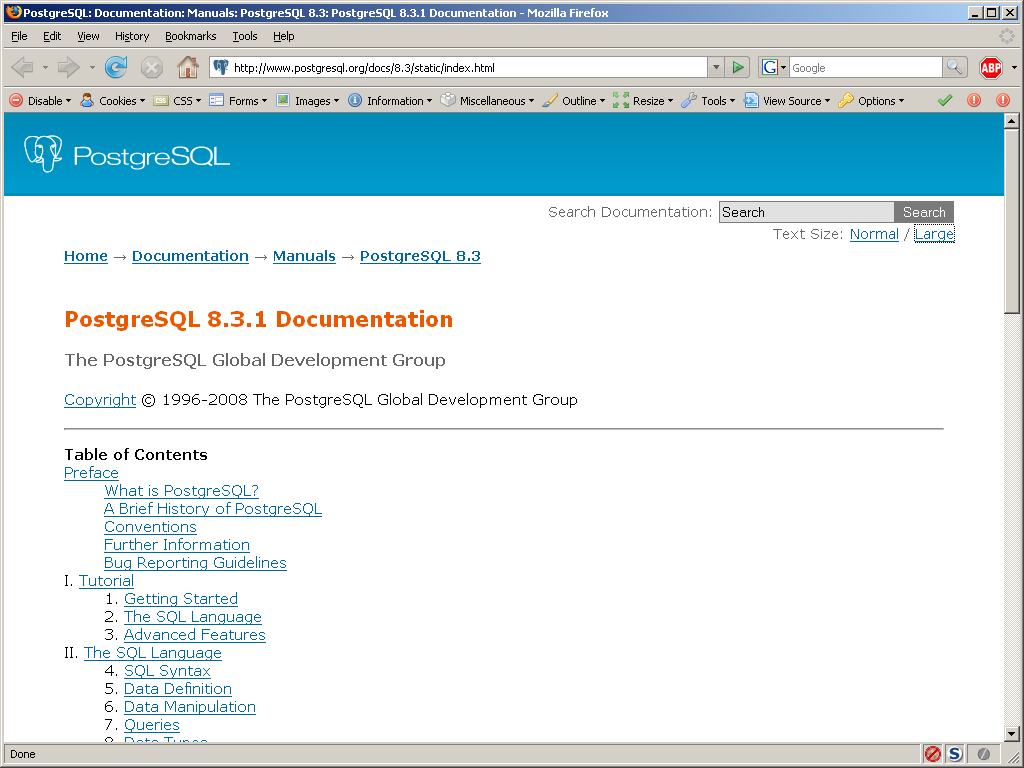Go to the Home page icon
The width and height of the screenshot is (1024, 768).
[188, 67]
